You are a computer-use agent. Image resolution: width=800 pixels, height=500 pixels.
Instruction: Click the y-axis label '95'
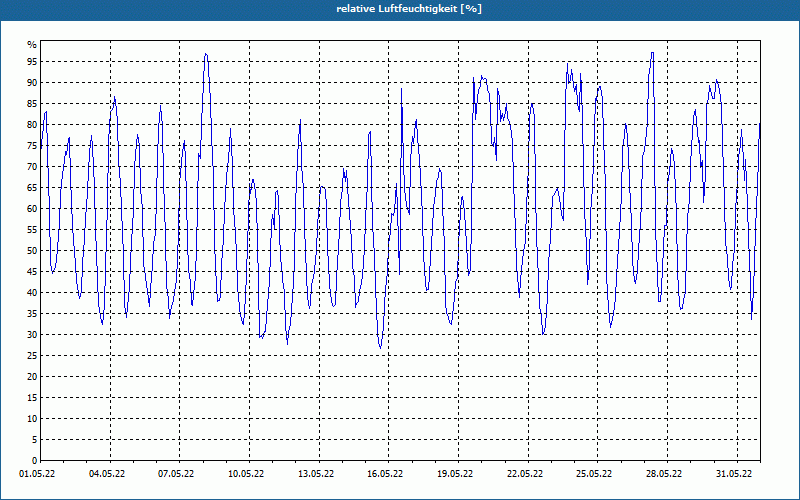pyautogui.click(x=32, y=62)
